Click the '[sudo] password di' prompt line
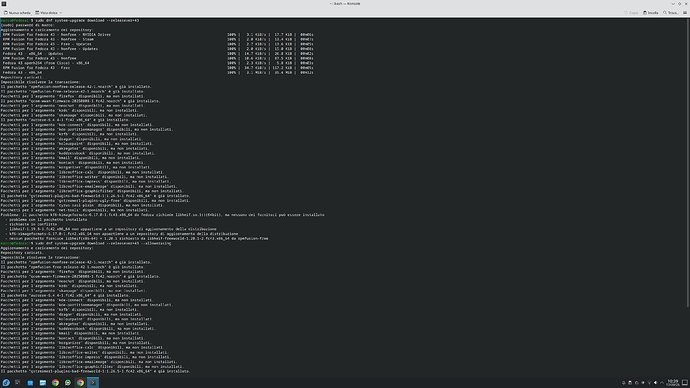The height and width of the screenshot is (388, 690). (x=27, y=25)
